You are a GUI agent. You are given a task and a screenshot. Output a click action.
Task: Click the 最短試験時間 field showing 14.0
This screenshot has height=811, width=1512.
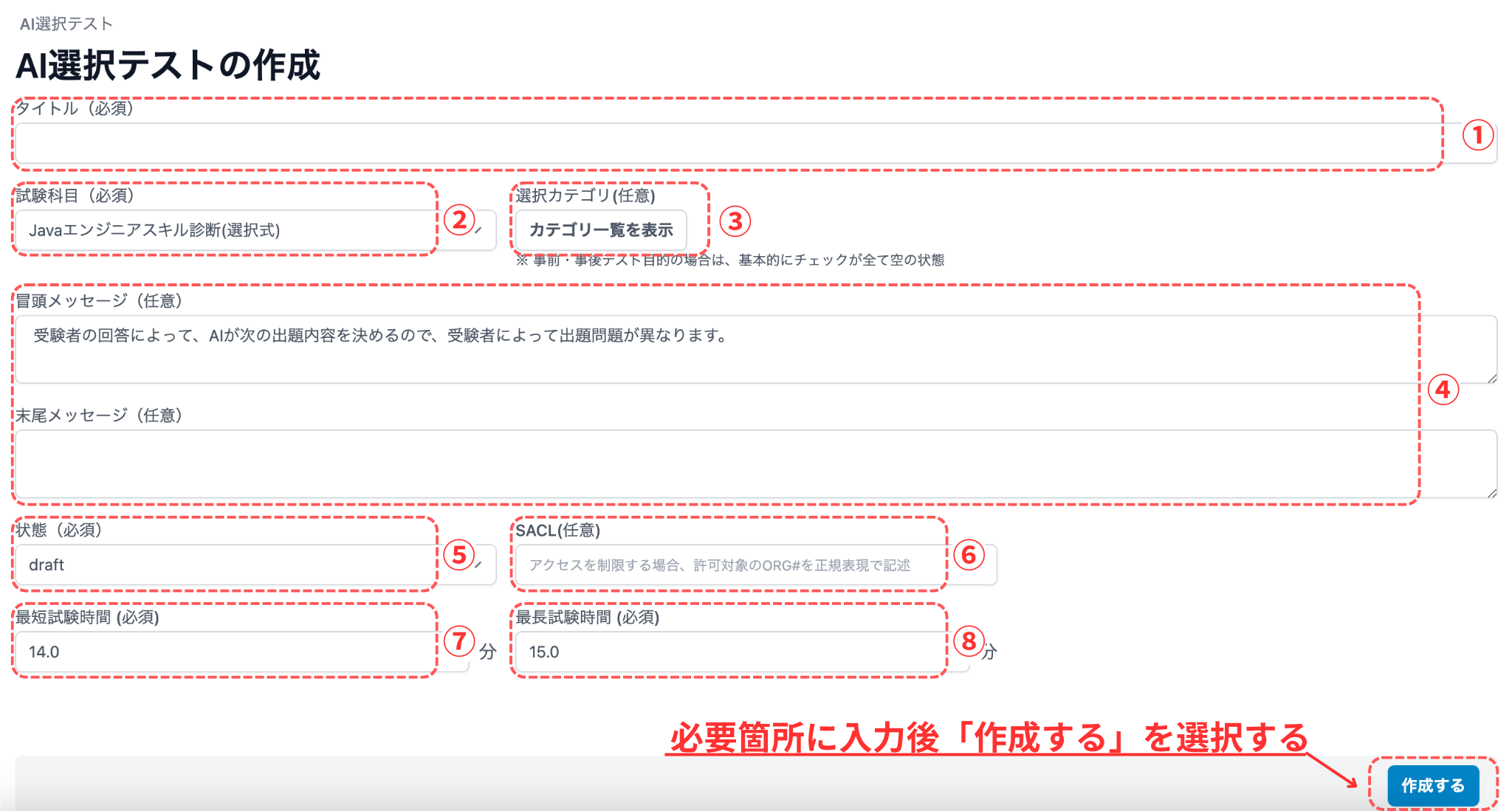tap(221, 652)
